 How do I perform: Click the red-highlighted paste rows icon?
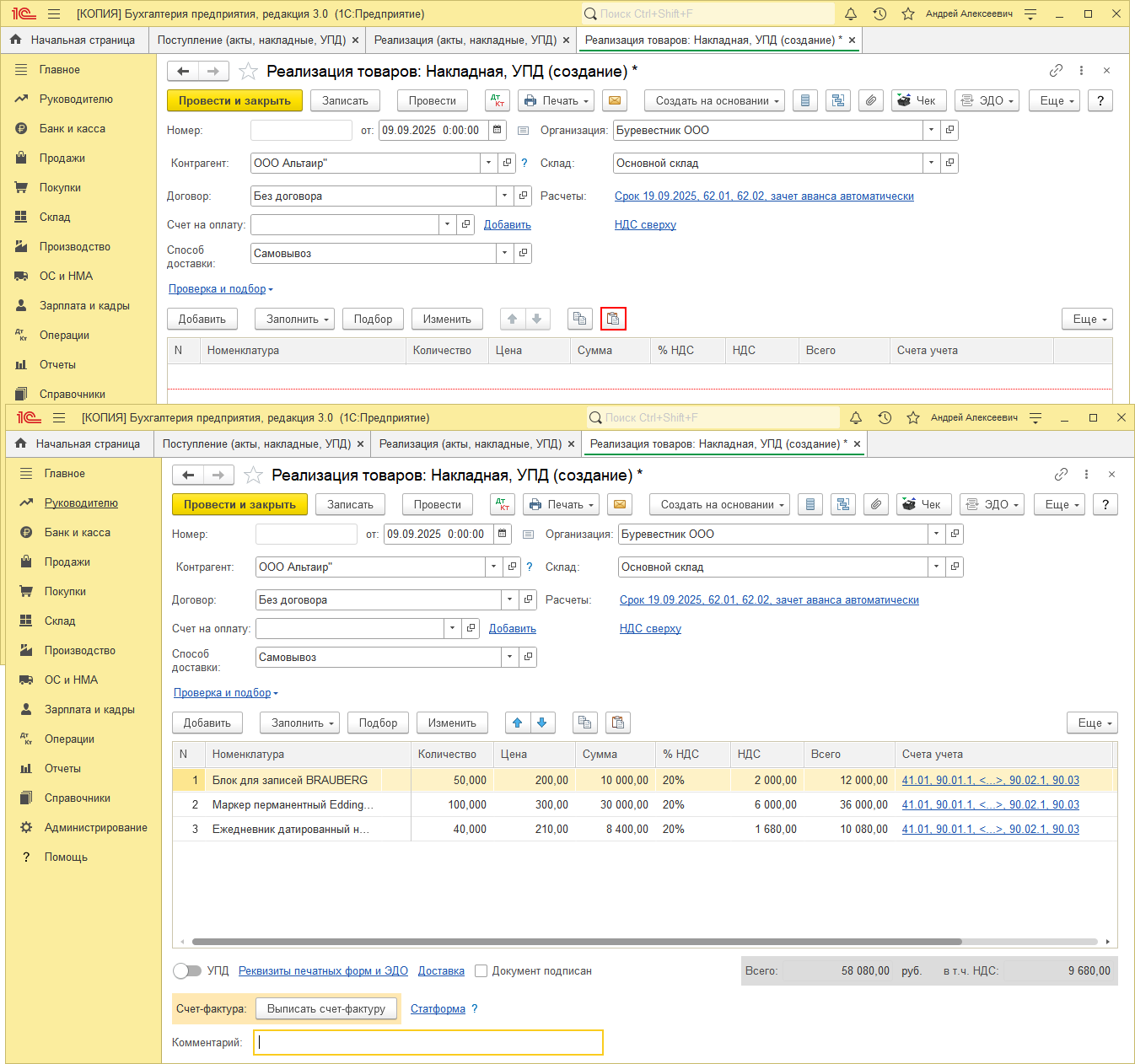pyautogui.click(x=613, y=319)
